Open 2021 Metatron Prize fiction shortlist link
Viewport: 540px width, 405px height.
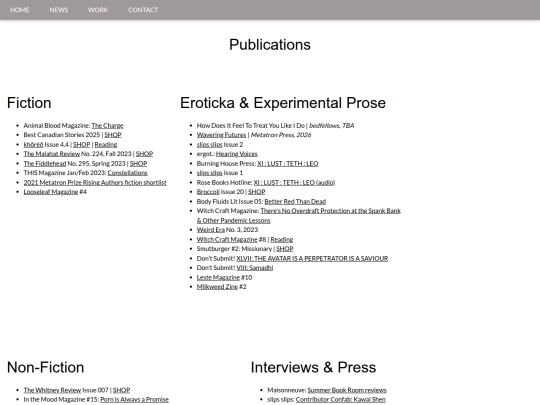[95, 183]
